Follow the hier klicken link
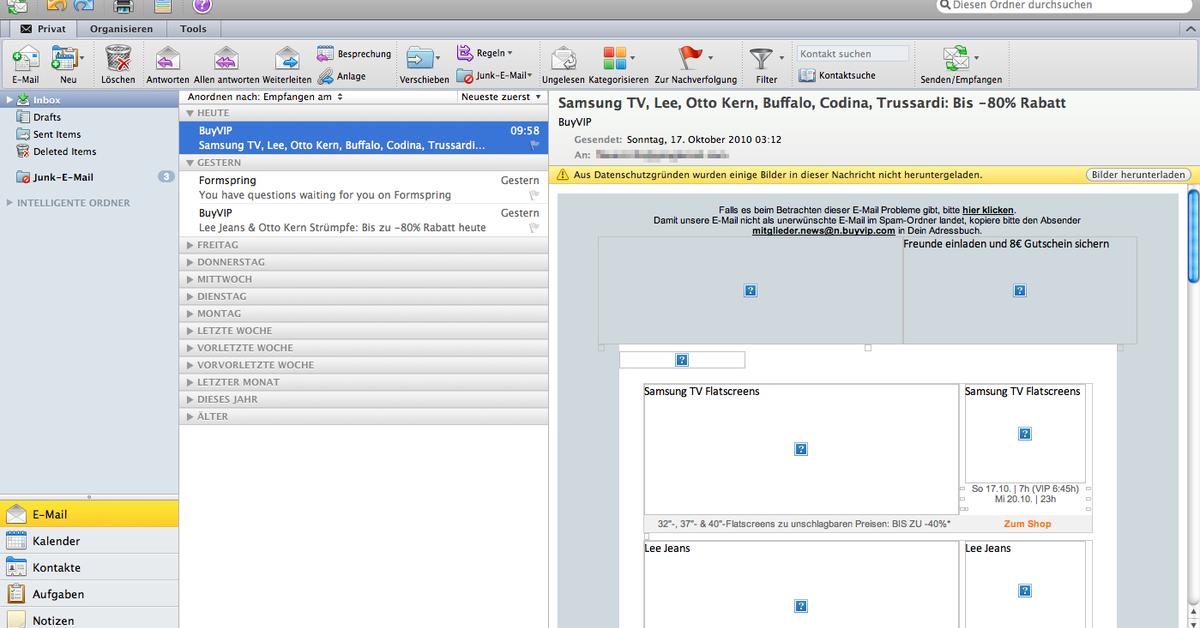The width and height of the screenshot is (1200, 628). point(989,209)
